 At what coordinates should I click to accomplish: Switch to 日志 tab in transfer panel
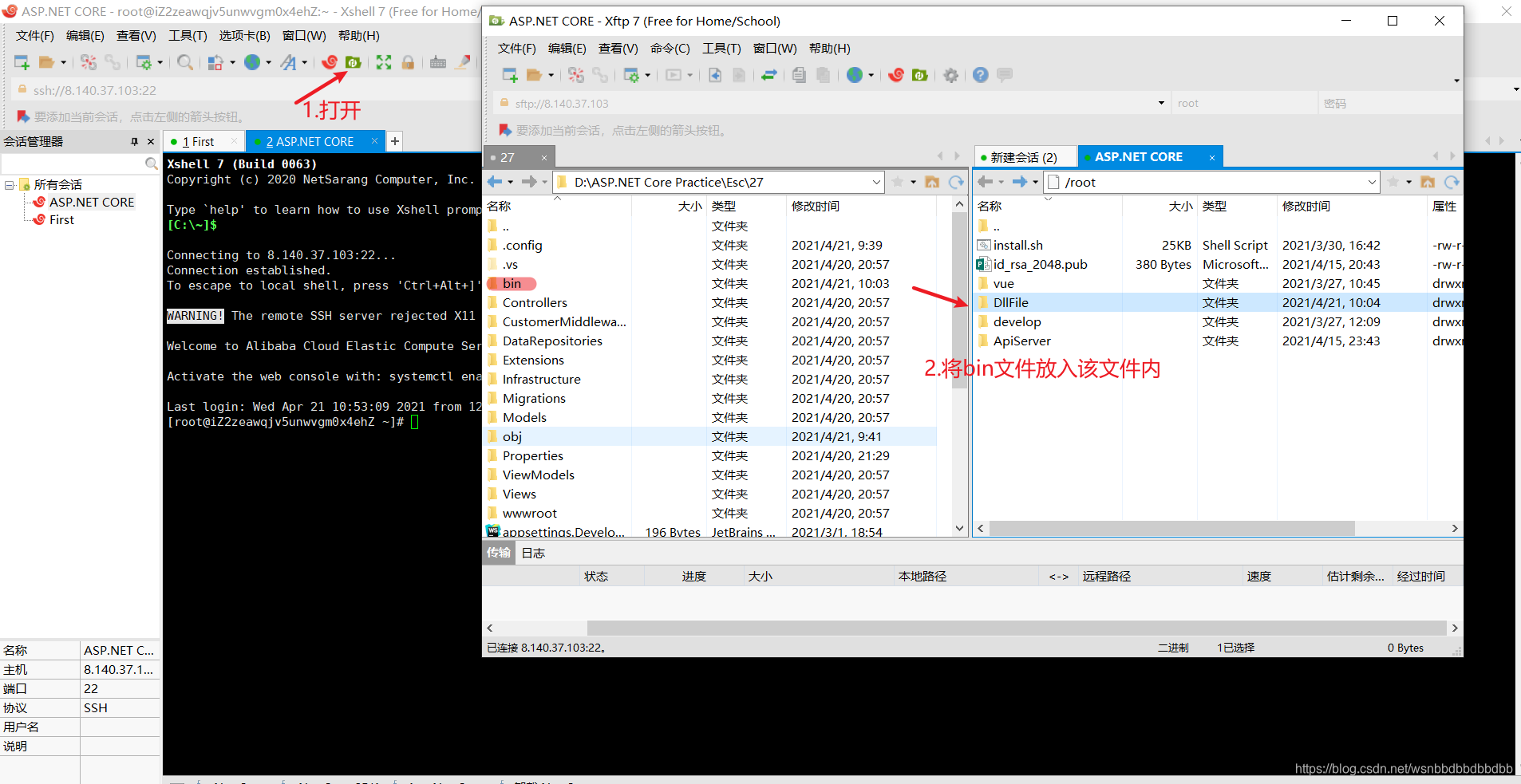pyautogui.click(x=533, y=553)
